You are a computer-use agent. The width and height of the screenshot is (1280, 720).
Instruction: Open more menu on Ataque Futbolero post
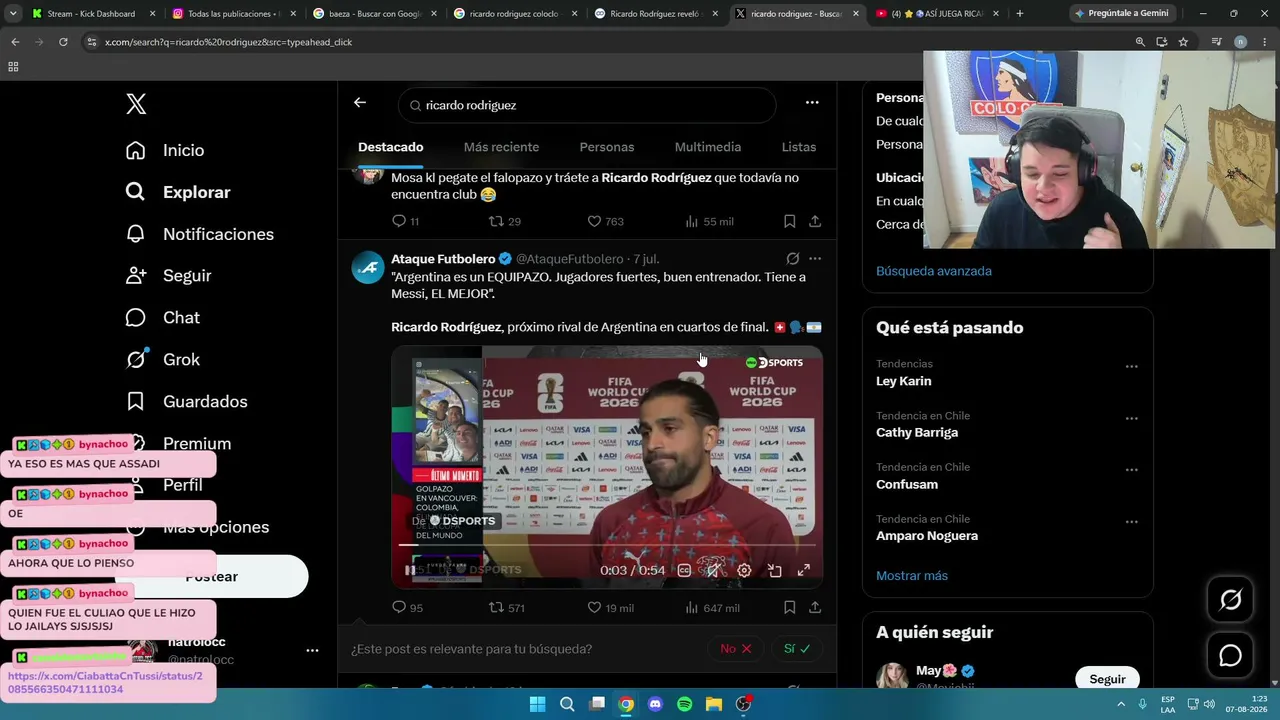tap(815, 258)
